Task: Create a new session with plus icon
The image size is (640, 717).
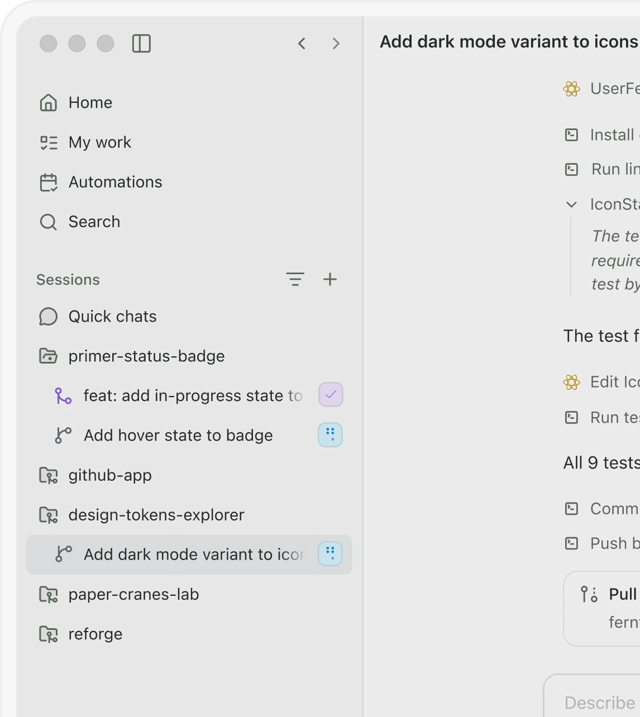Action: tap(330, 279)
